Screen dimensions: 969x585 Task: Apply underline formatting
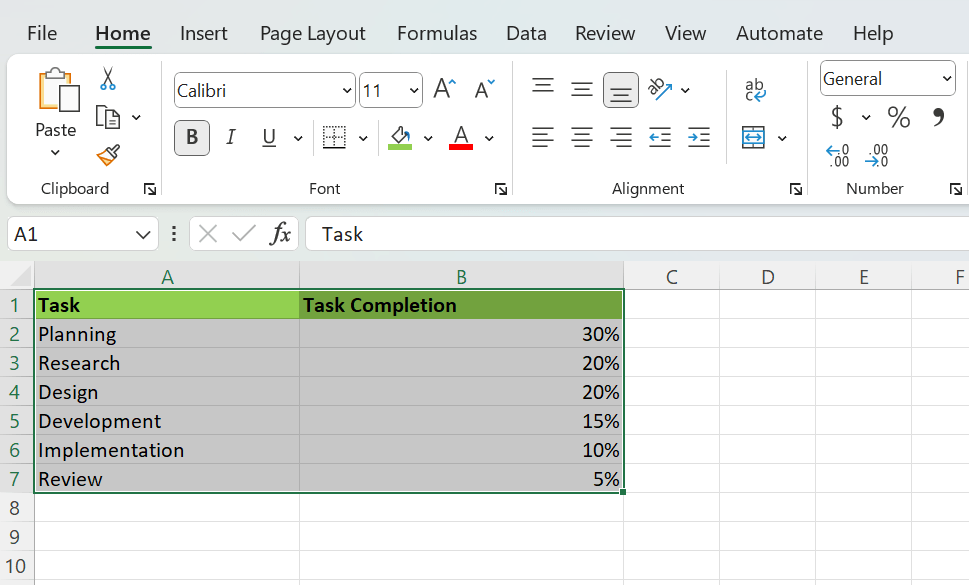point(269,137)
